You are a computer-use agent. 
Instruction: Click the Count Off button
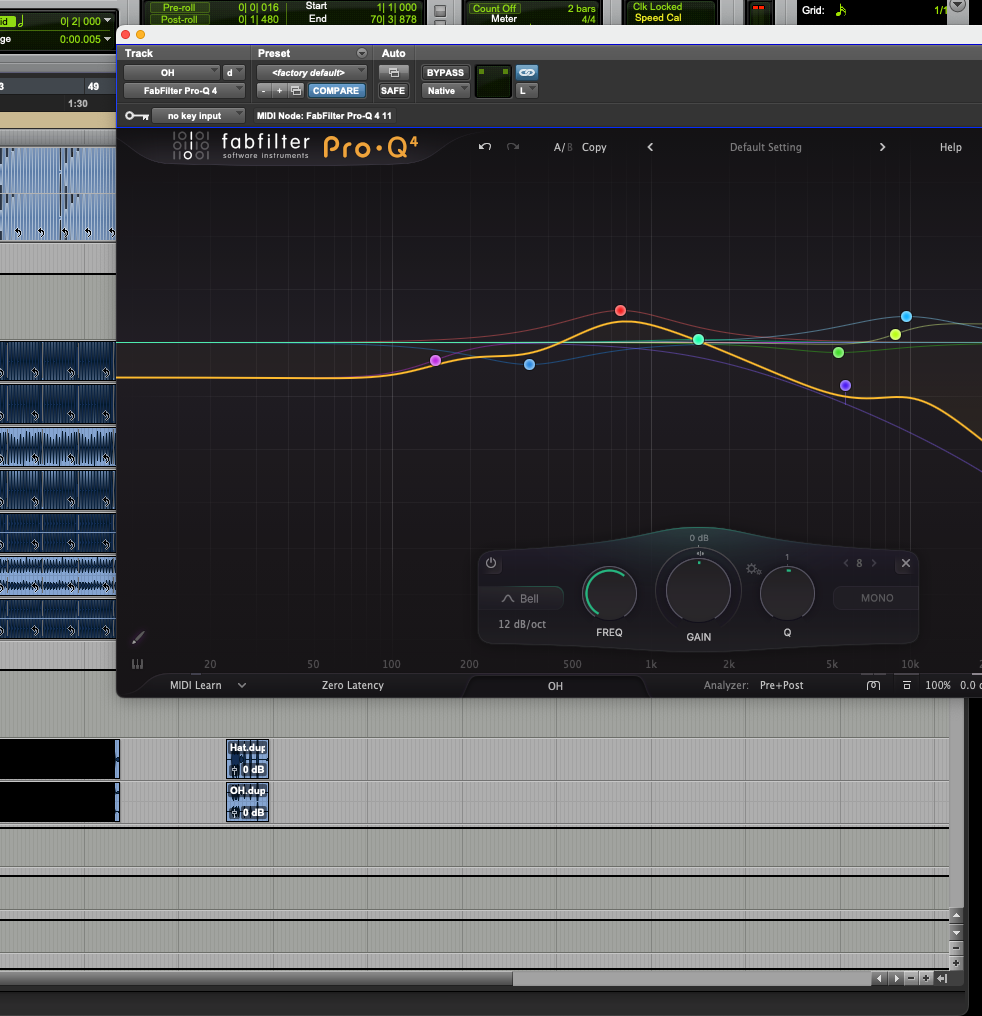(x=494, y=8)
